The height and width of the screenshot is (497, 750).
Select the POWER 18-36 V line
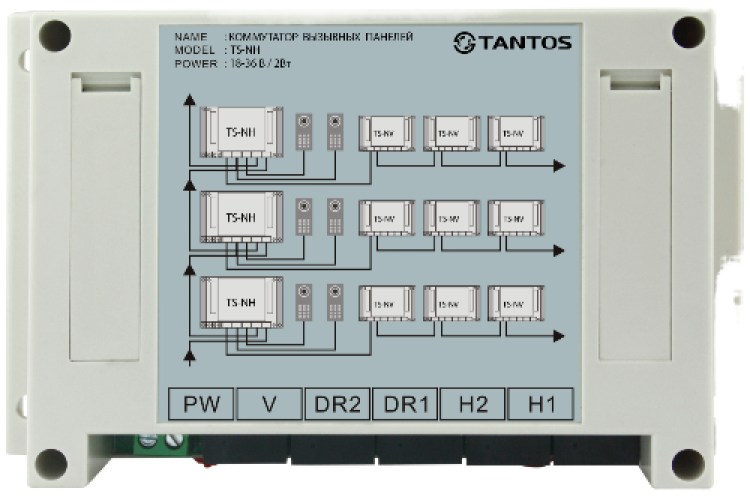[232, 63]
